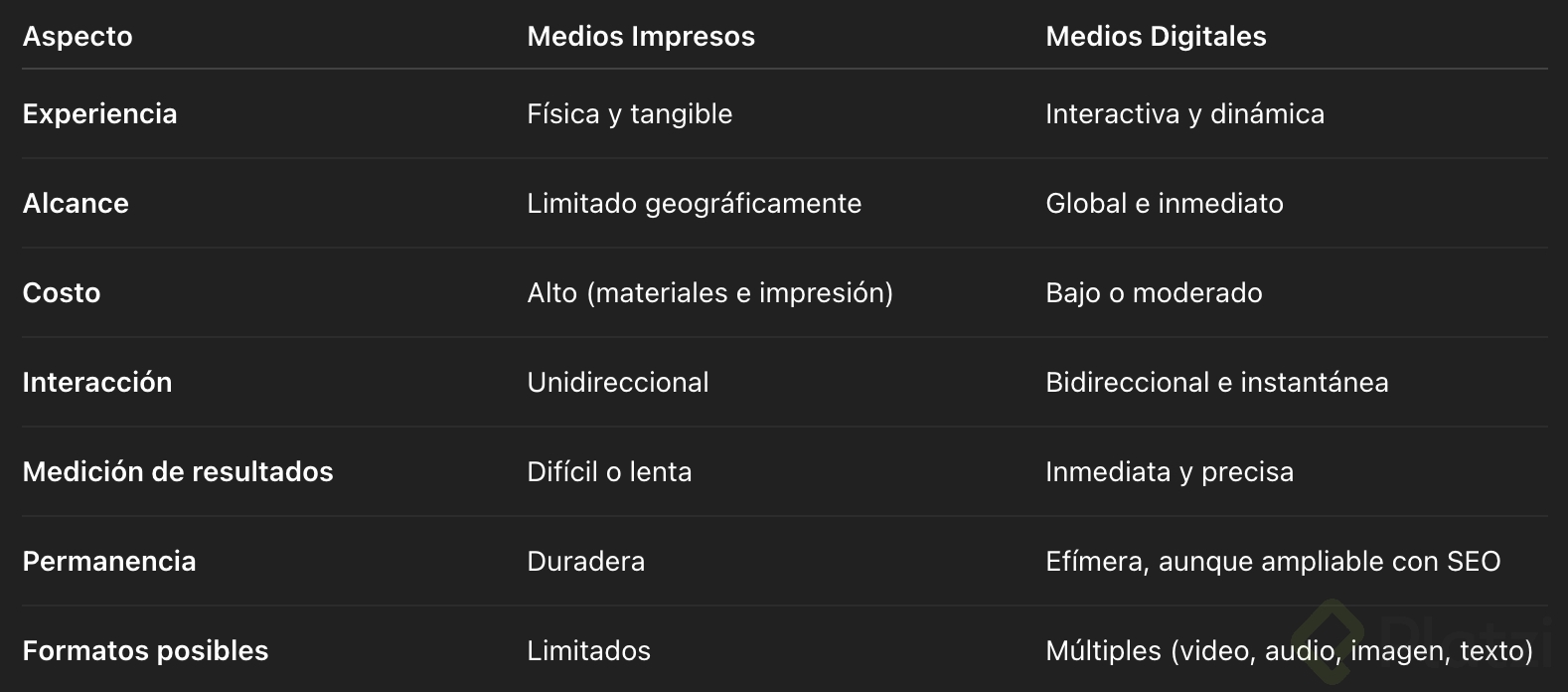This screenshot has width=1568, height=692.
Task: Click the 'Medición de resultados' row label
Action: (x=178, y=472)
